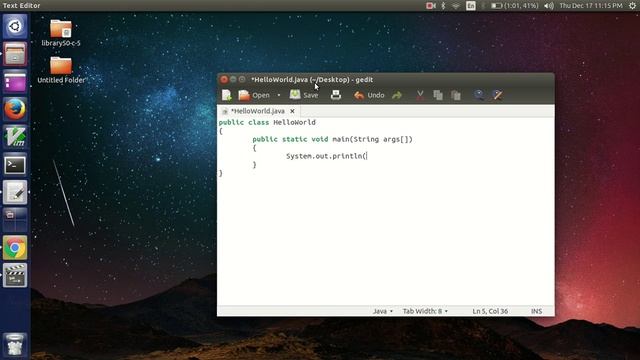The width and height of the screenshot is (640, 360).
Task: Switch to gedit Text Editor launcher icon
Action: [15, 192]
